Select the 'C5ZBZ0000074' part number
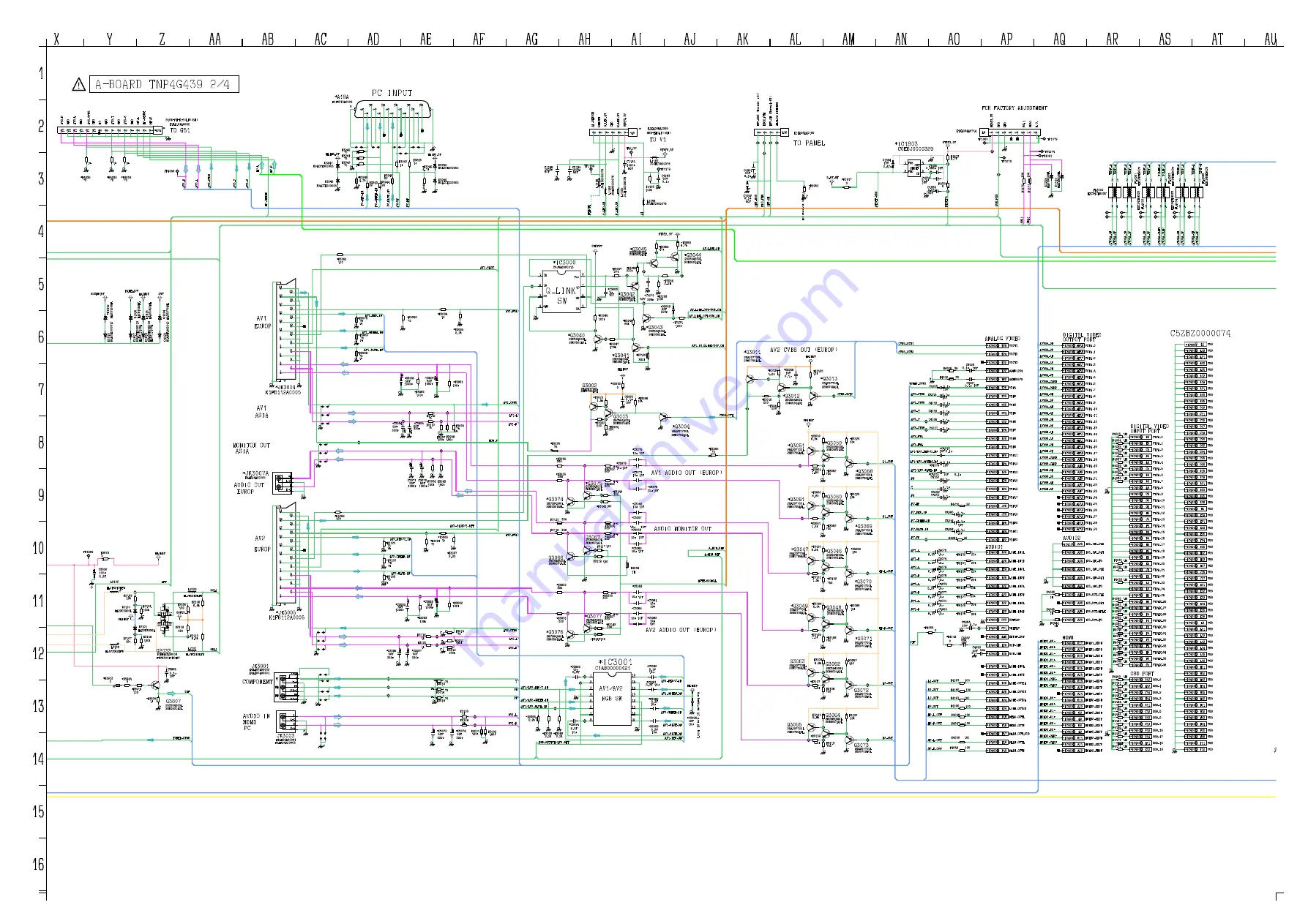This screenshot has height=924, width=1308. pyautogui.click(x=1200, y=333)
